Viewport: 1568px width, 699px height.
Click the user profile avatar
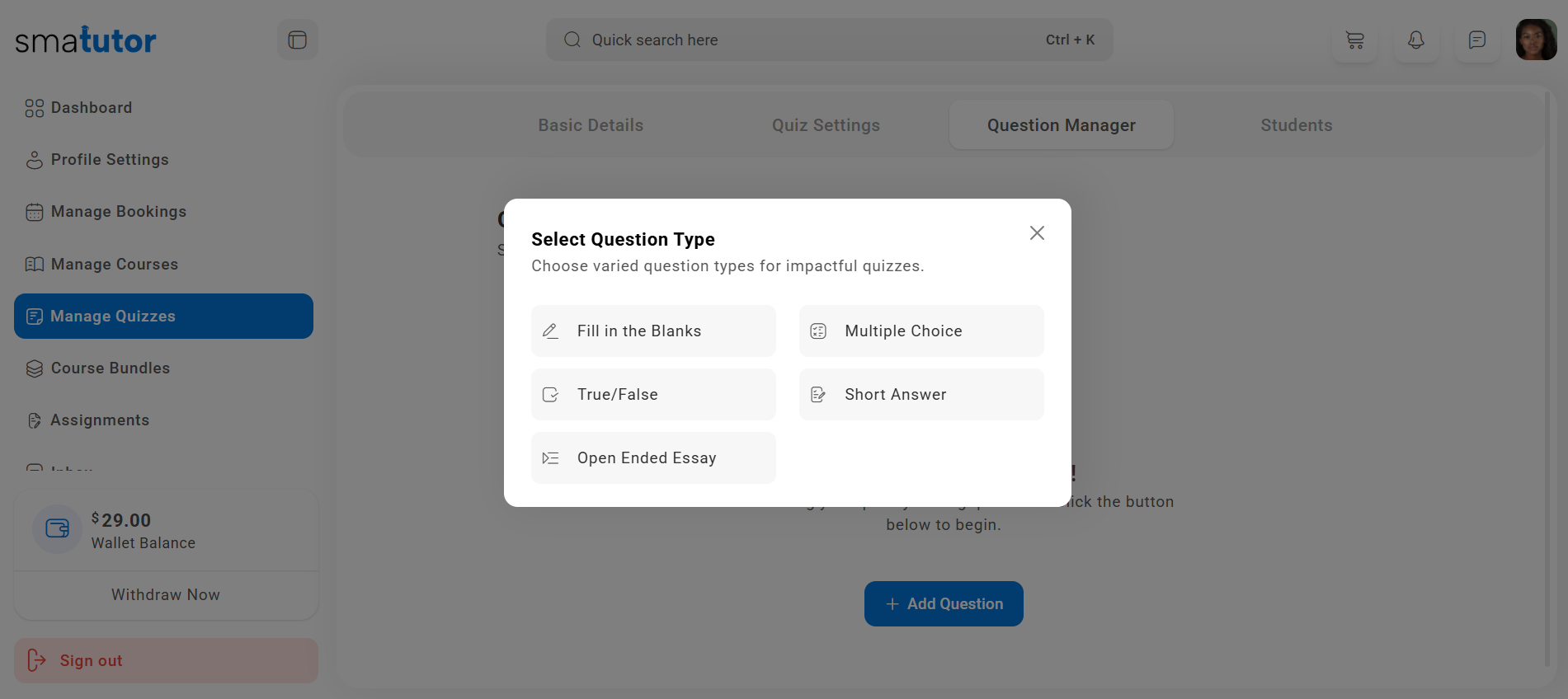[1535, 40]
